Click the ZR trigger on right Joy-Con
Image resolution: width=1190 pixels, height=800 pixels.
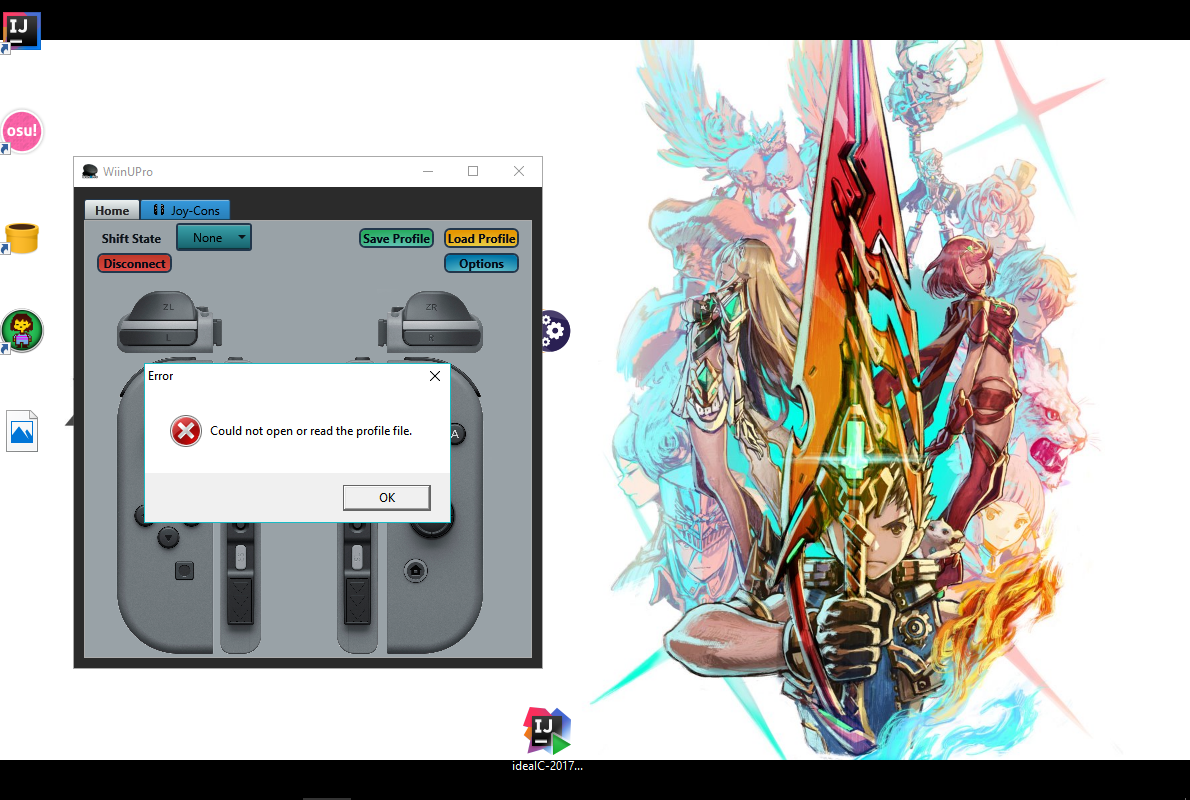coord(432,306)
